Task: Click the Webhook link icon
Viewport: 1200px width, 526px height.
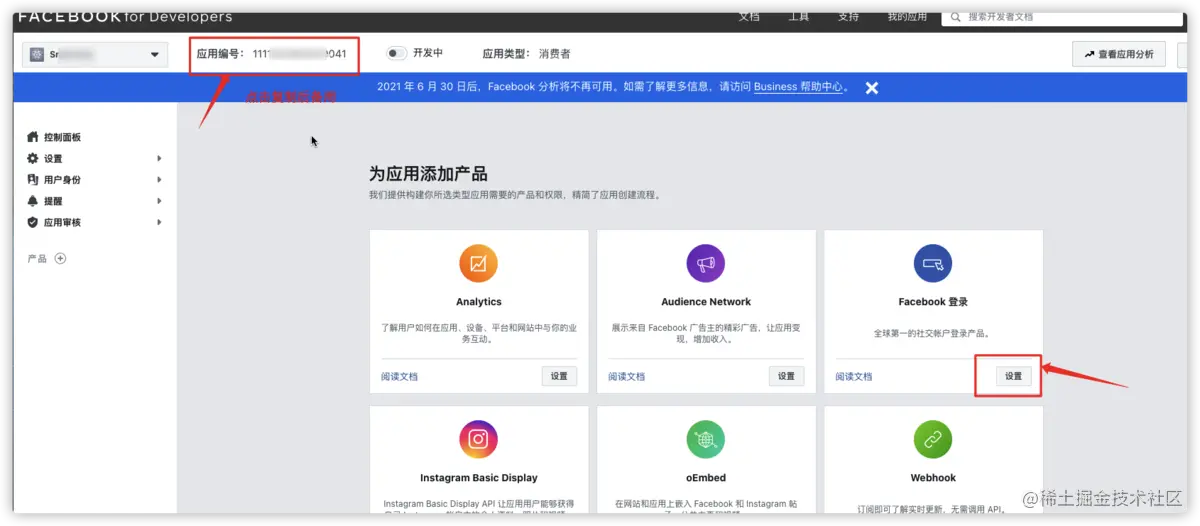Action: point(933,440)
